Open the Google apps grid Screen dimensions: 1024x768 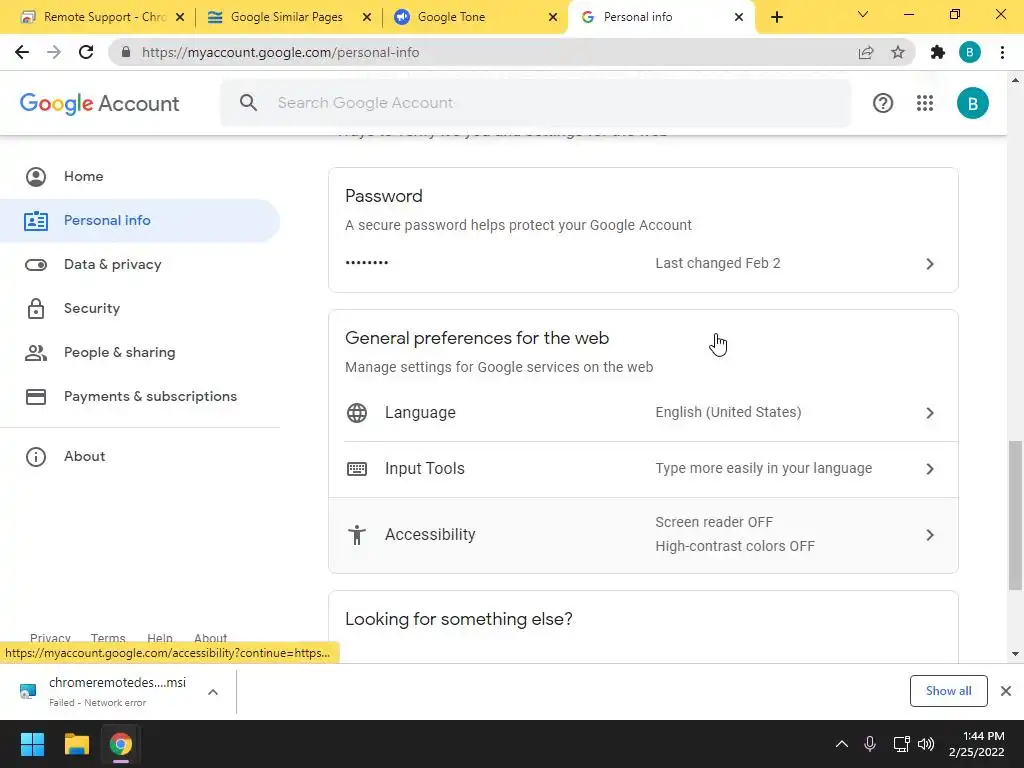click(x=925, y=103)
